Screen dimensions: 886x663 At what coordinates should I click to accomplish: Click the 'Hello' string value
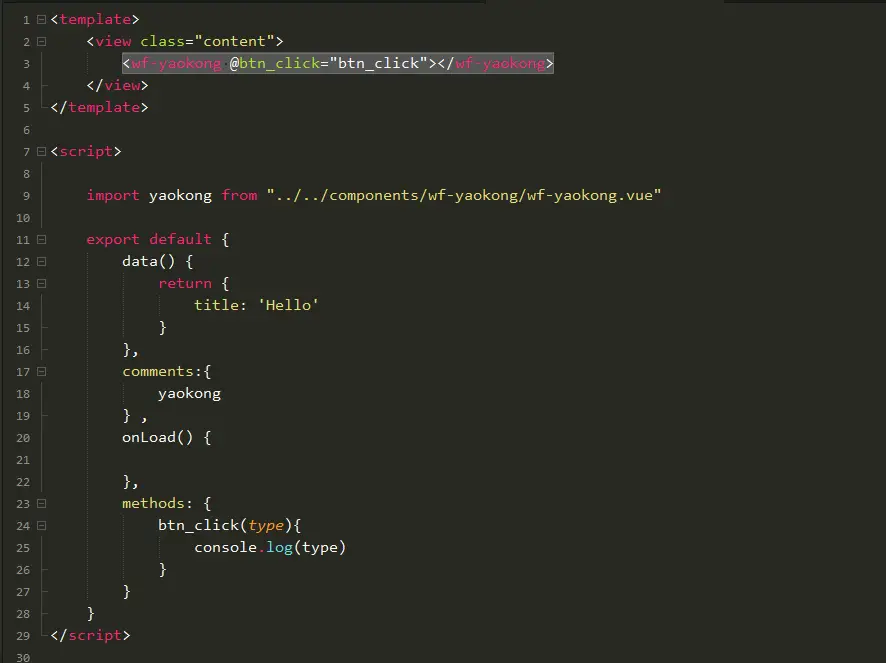[288, 305]
